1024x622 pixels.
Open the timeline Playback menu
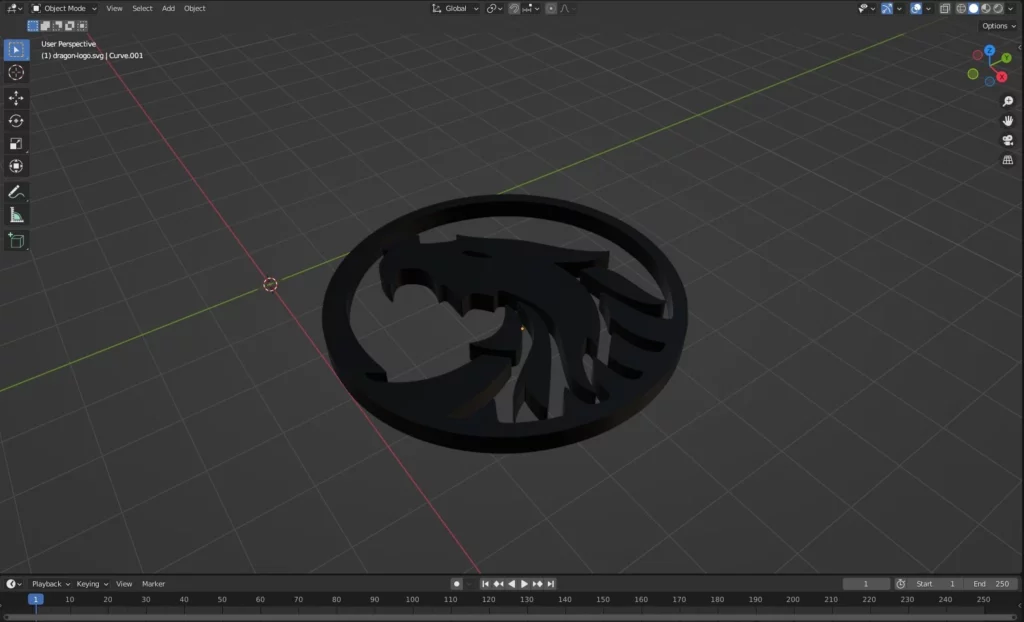(x=51, y=584)
